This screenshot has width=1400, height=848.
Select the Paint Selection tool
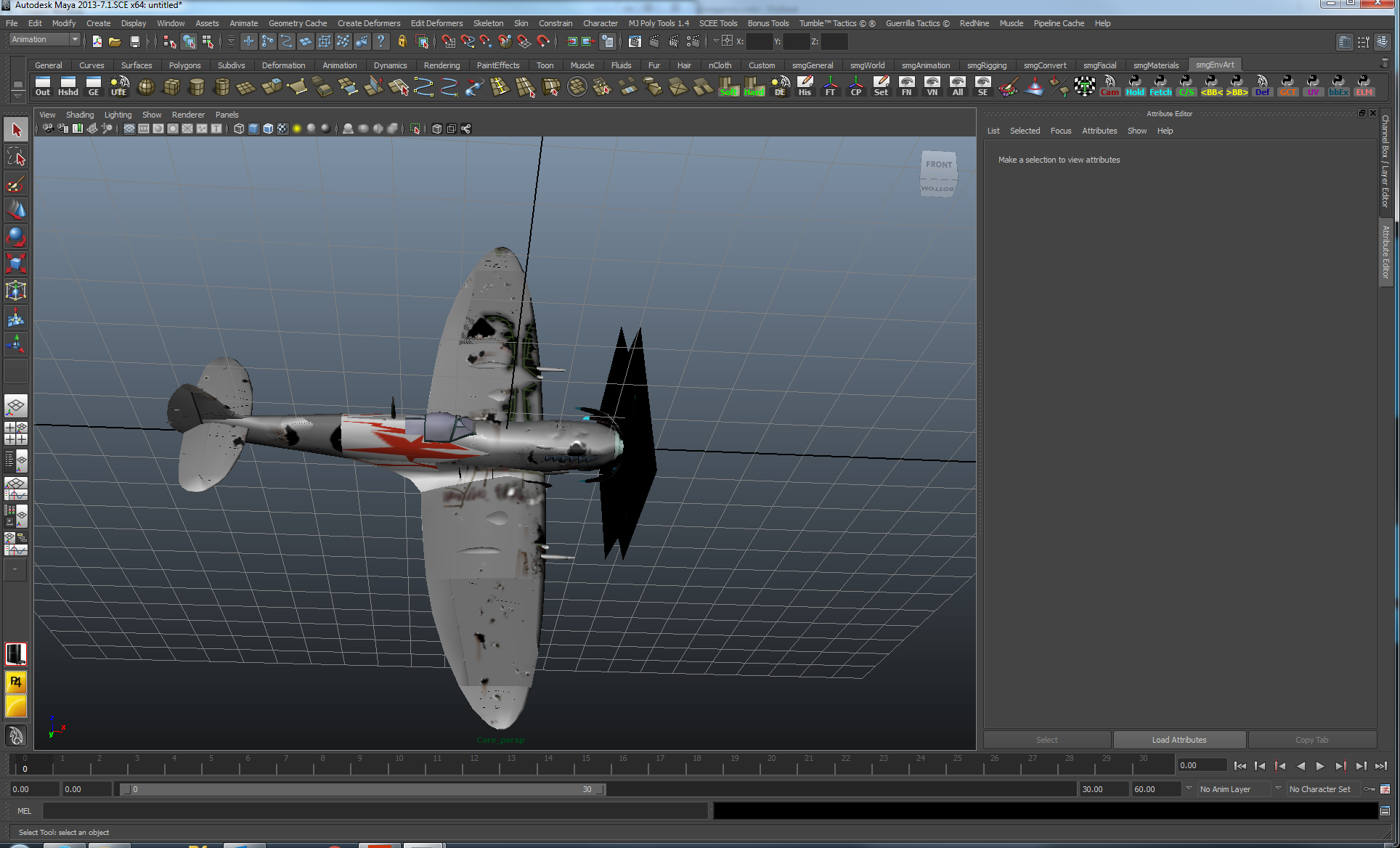tap(16, 184)
